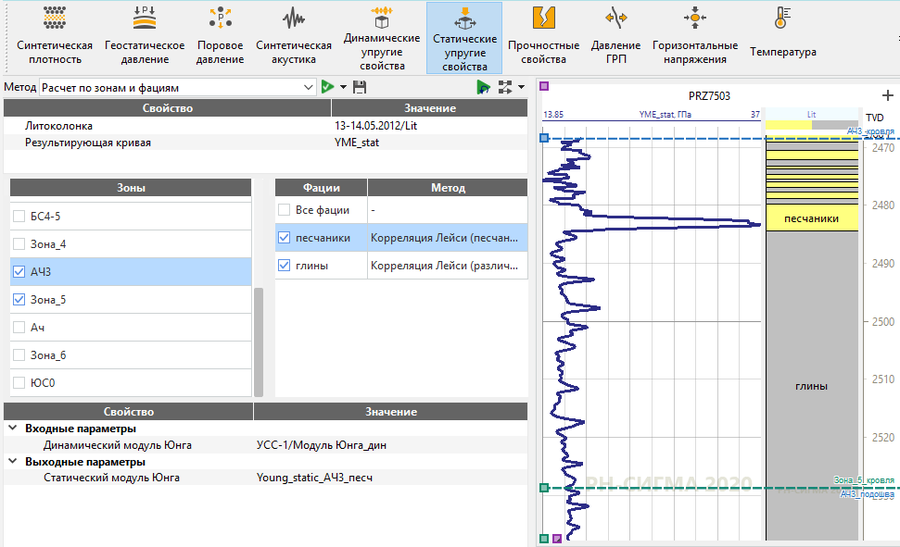Select Geostatic pressure (Геостатическое давление) tool
The width and height of the screenshot is (900, 547).
[x=145, y=36]
